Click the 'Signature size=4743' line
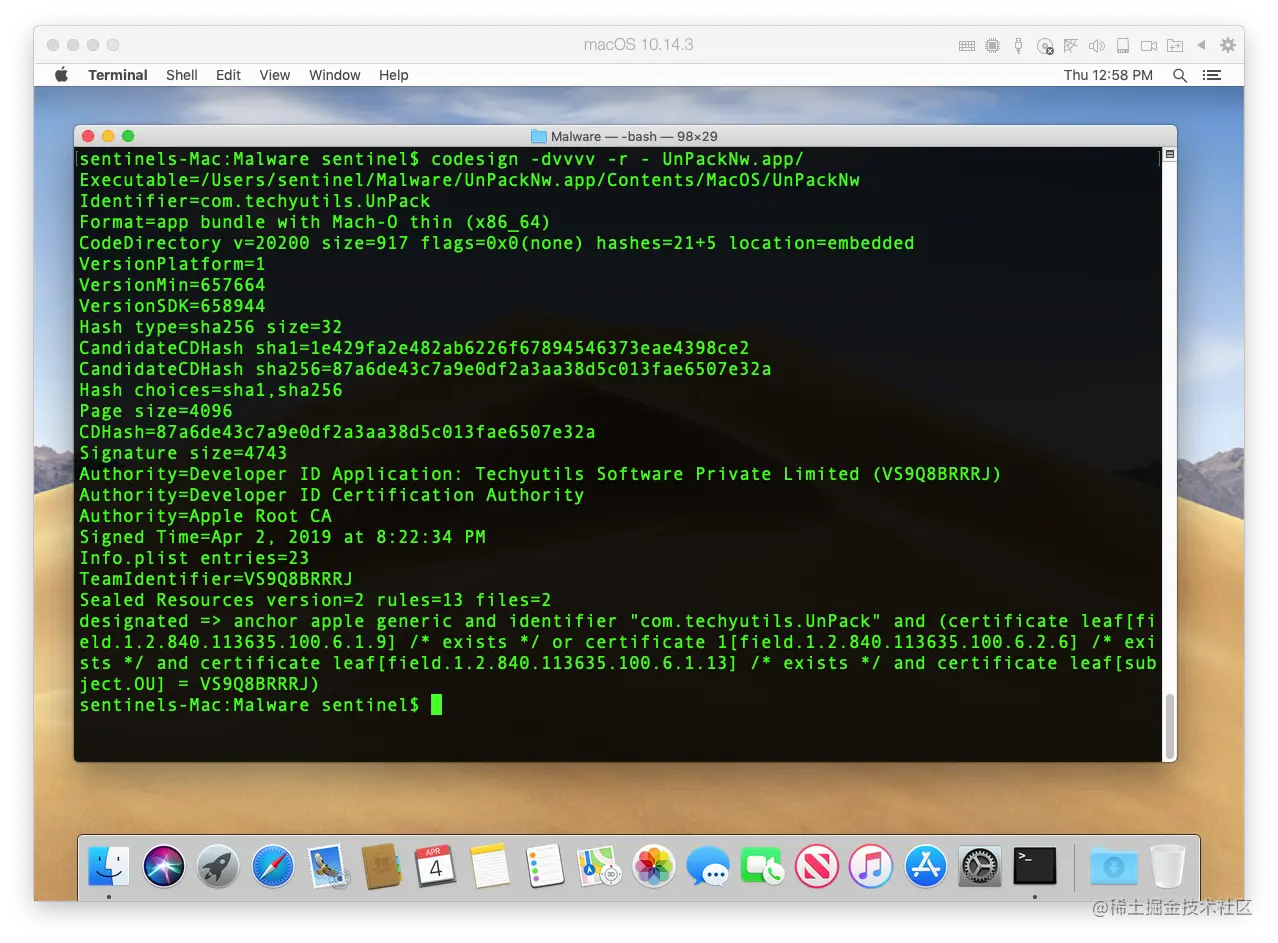The height and width of the screenshot is (943, 1278). click(183, 453)
